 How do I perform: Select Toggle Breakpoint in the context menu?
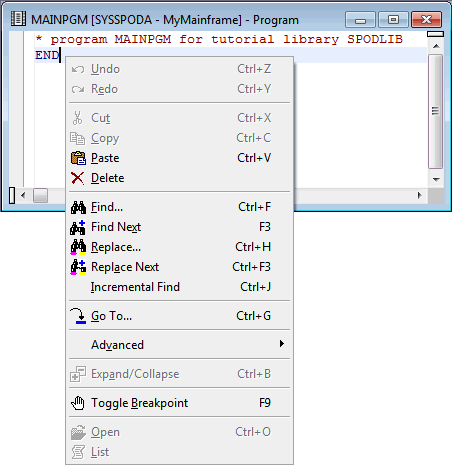pyautogui.click(x=180, y=403)
